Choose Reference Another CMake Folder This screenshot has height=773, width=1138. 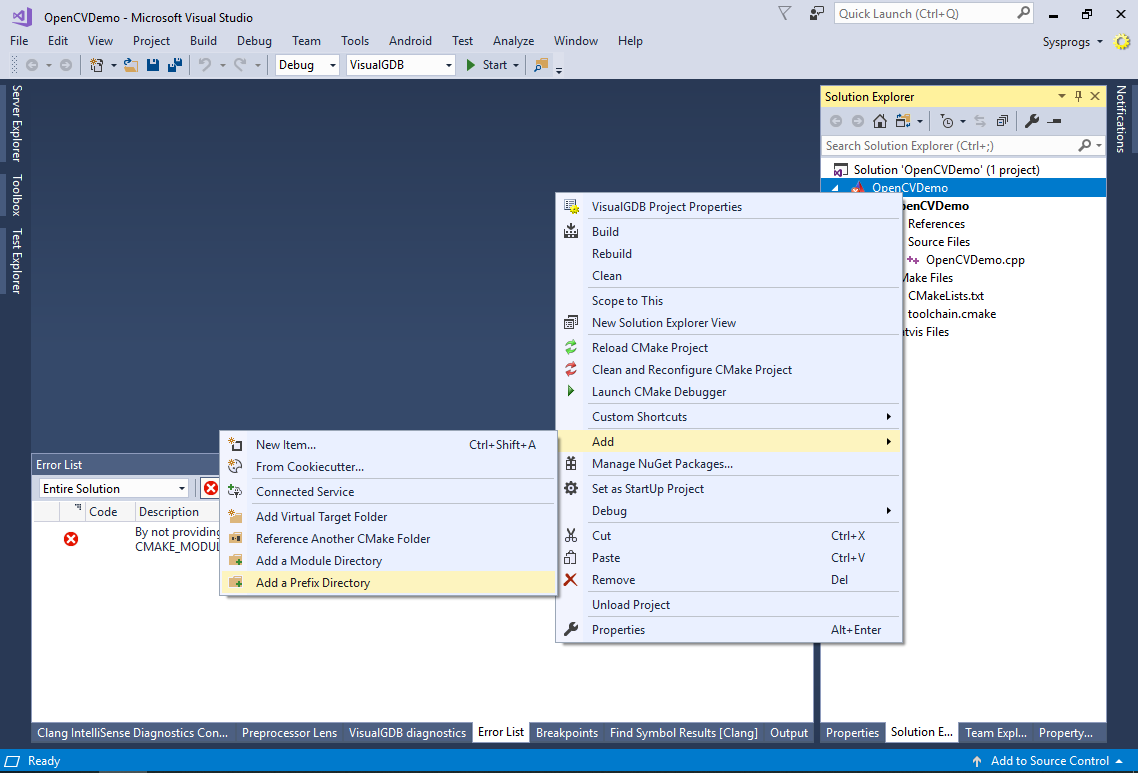(x=388, y=539)
